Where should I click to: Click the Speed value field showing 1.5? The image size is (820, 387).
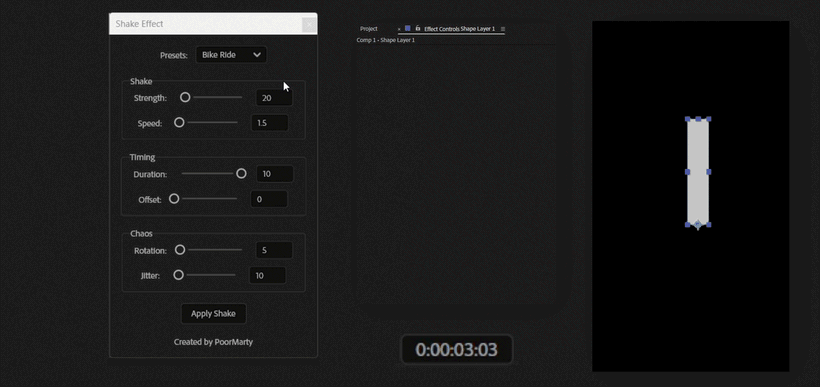coord(270,123)
